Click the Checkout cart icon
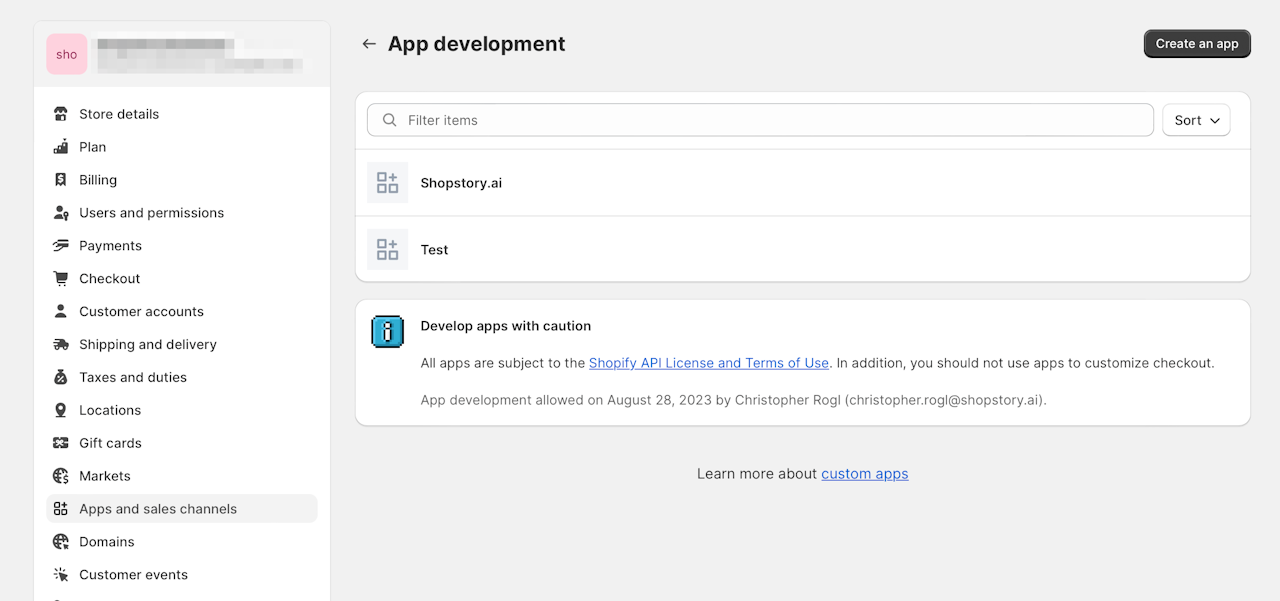This screenshot has width=1280, height=601. click(61, 279)
